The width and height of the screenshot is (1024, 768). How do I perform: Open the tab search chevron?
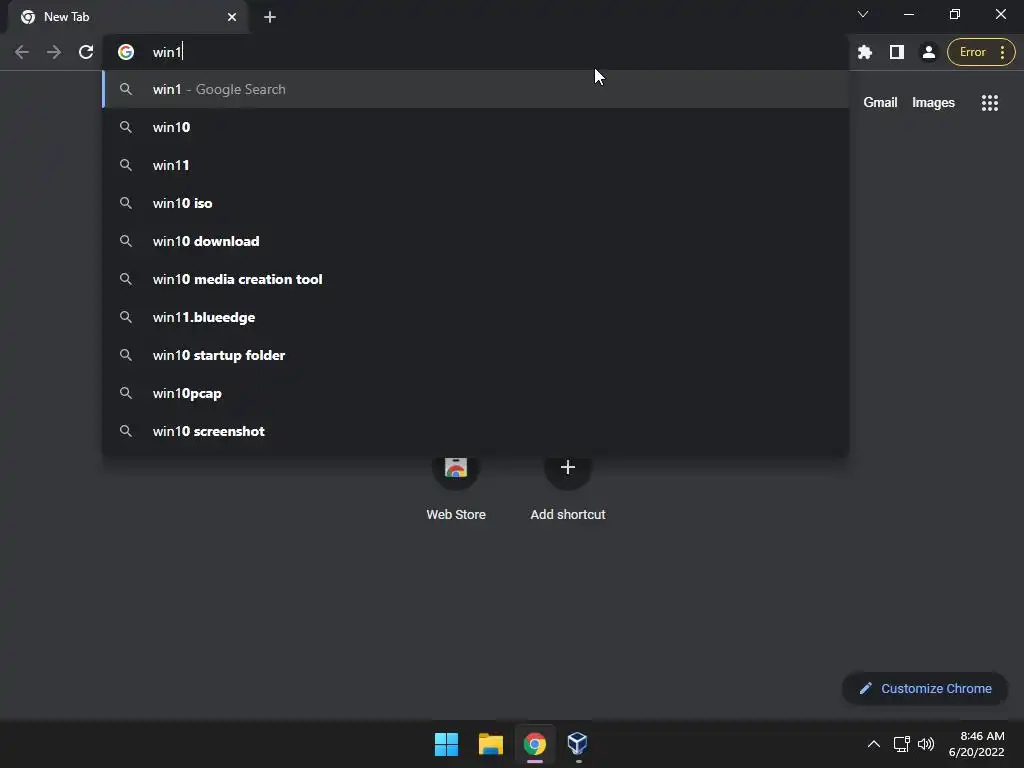tap(863, 14)
